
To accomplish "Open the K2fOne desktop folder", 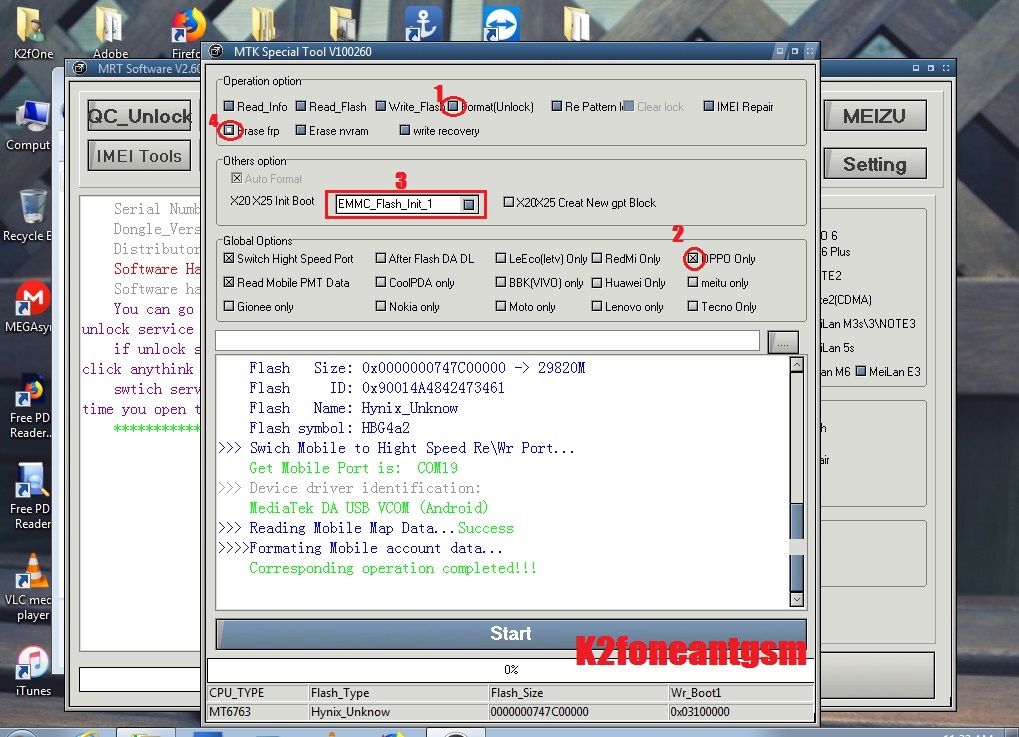I will pyautogui.click(x=31, y=31).
